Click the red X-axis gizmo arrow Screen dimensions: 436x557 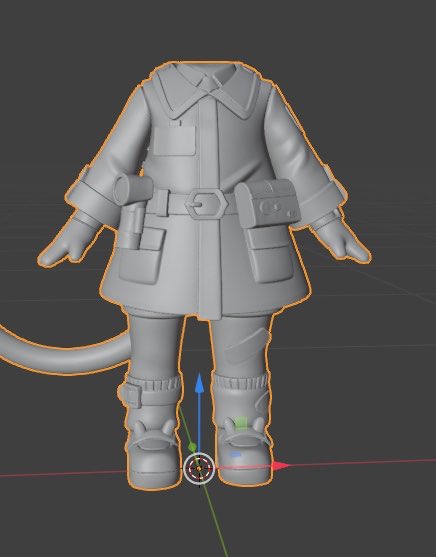point(281,465)
